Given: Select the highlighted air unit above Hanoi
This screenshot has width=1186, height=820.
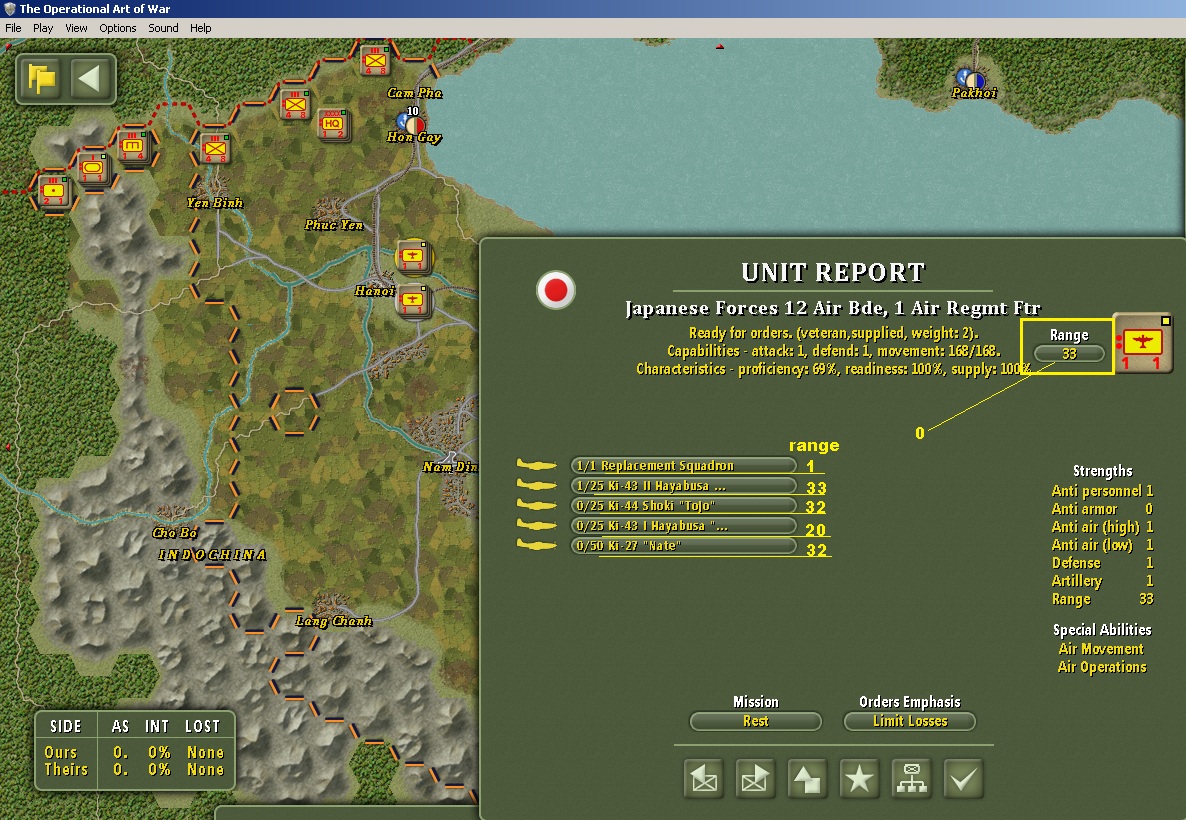Looking at the screenshot, I should [x=413, y=256].
